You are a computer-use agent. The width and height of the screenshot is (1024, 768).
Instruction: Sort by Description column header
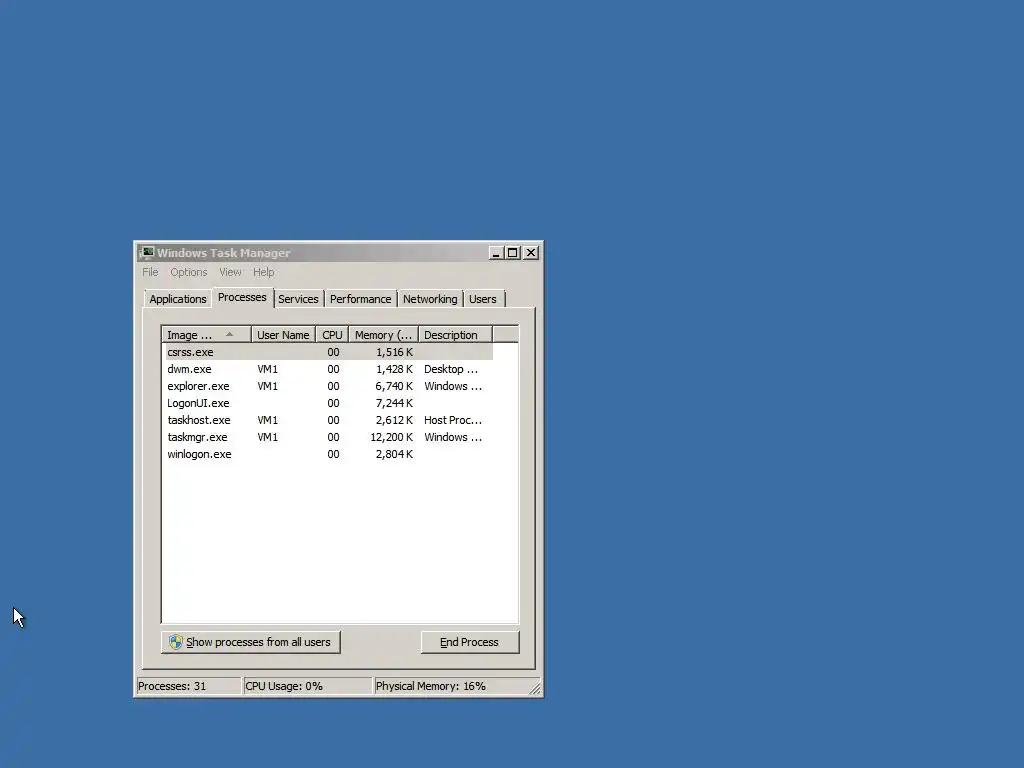click(x=455, y=335)
